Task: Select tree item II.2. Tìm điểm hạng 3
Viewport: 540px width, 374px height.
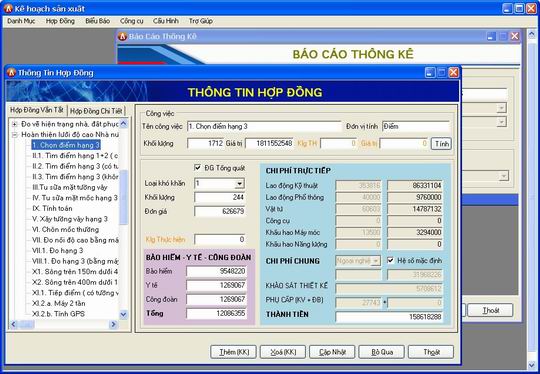Action: [75, 166]
